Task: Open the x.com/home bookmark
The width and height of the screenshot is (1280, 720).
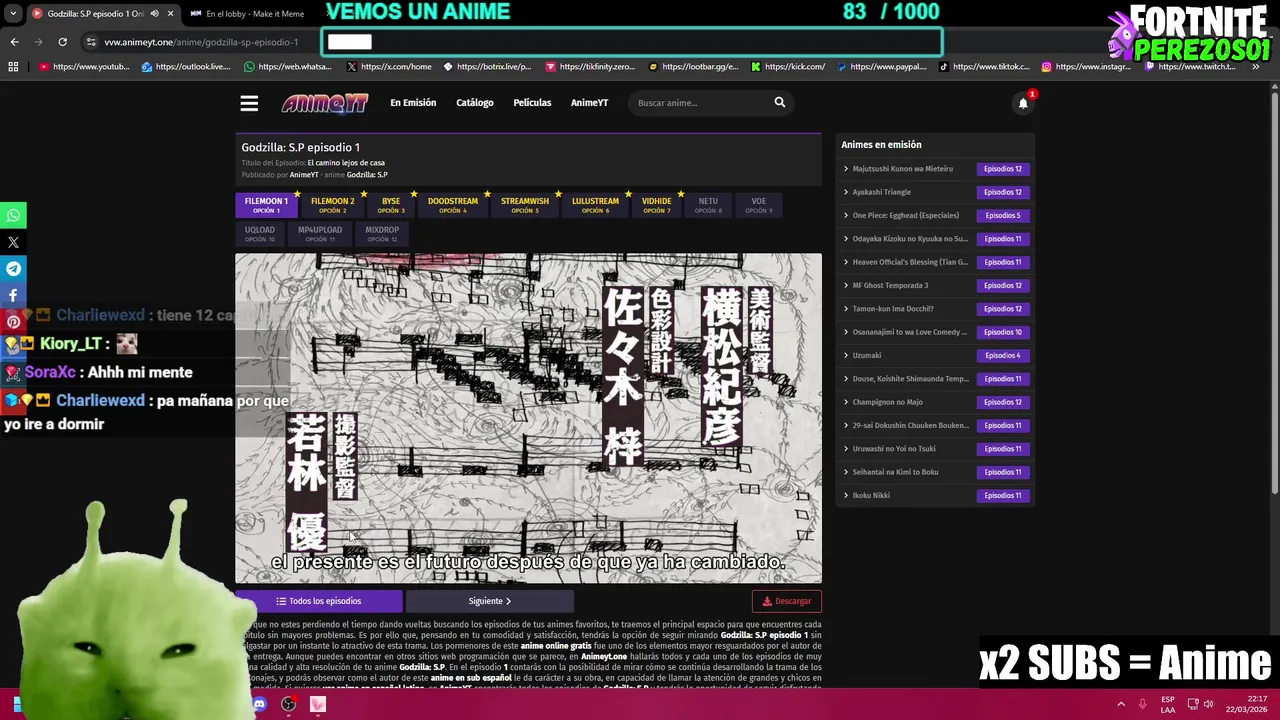Action: pyautogui.click(x=389, y=67)
